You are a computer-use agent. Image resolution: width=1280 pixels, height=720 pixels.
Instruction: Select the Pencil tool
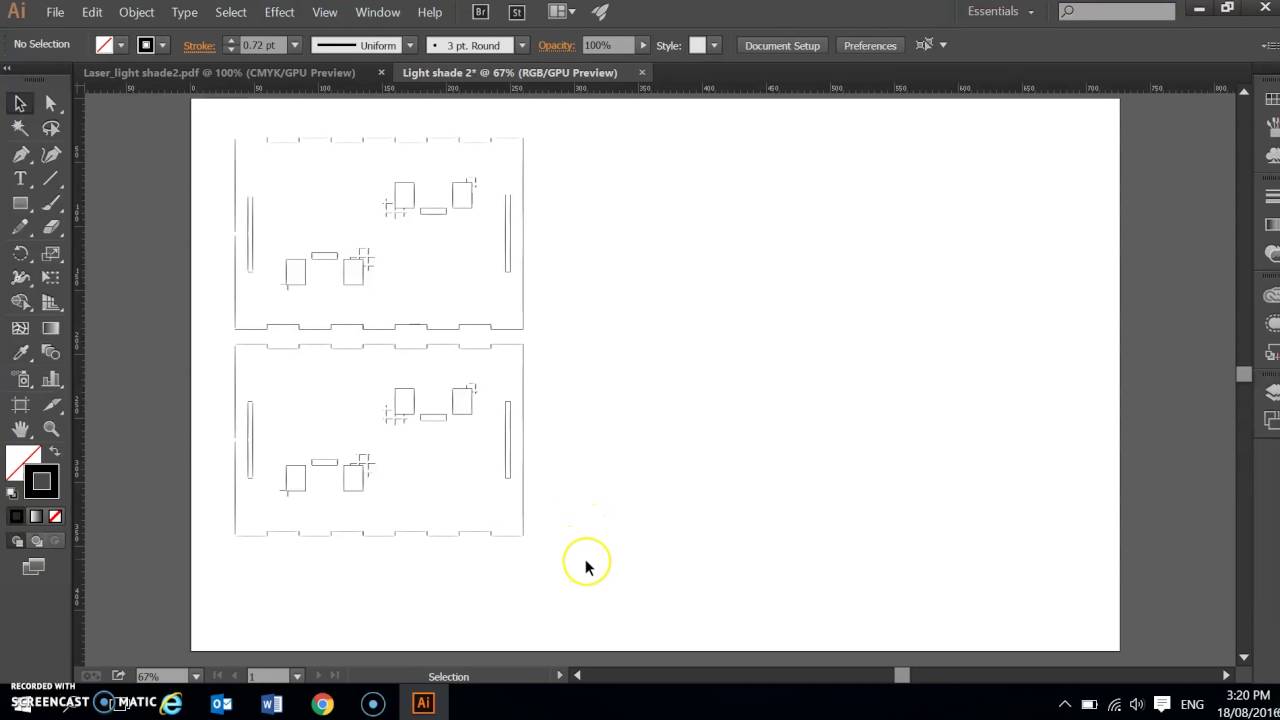[x=20, y=228]
